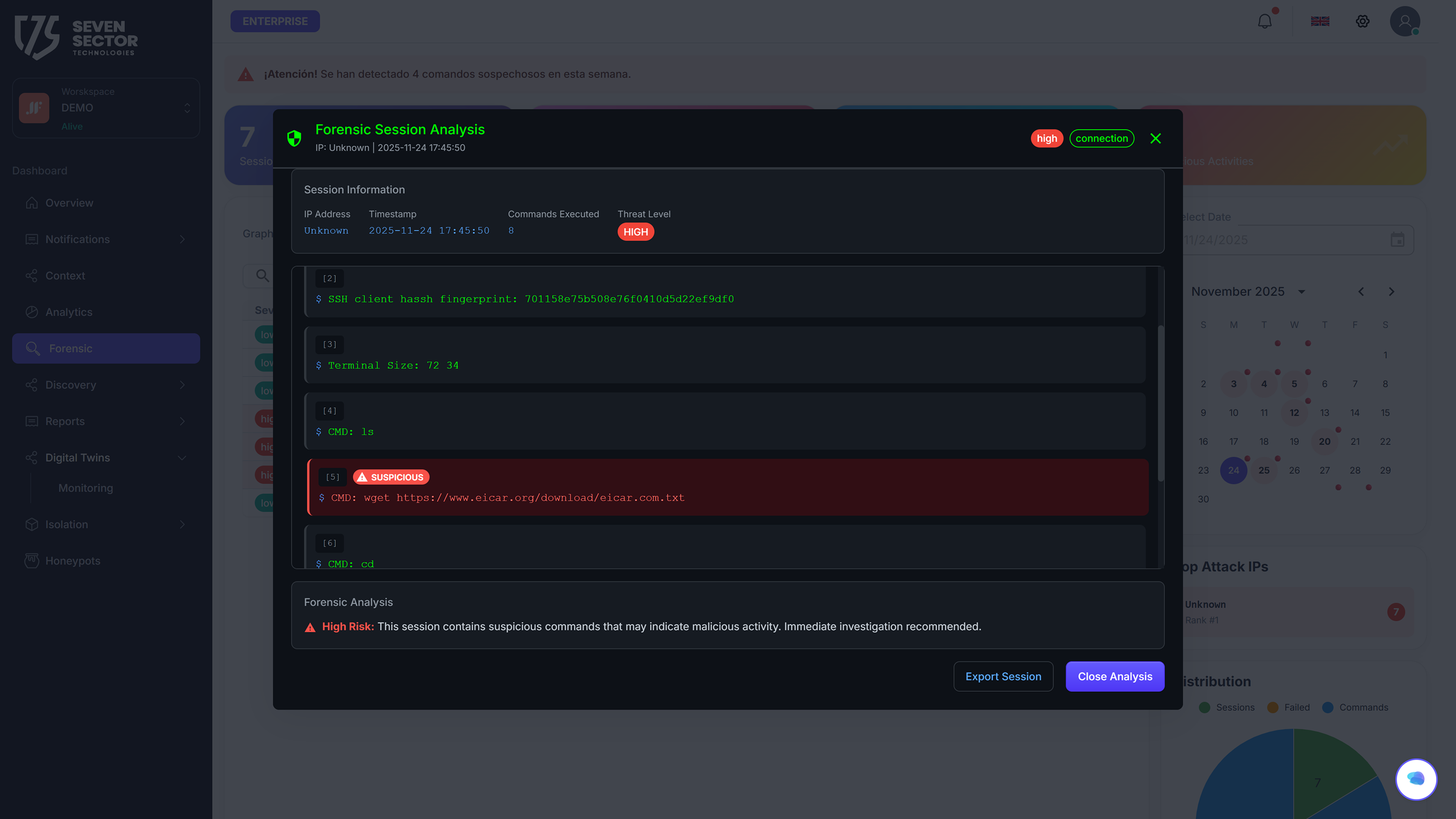Click the calendar icon in date field
Viewport: 1456px width, 819px height.
point(1397,240)
